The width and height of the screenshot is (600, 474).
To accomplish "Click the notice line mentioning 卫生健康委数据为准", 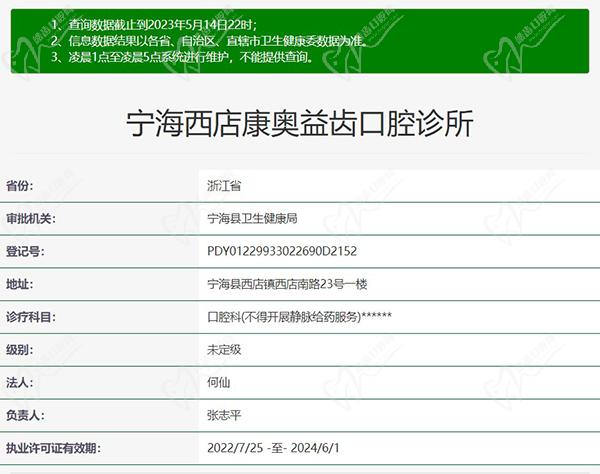I will click(199, 40).
